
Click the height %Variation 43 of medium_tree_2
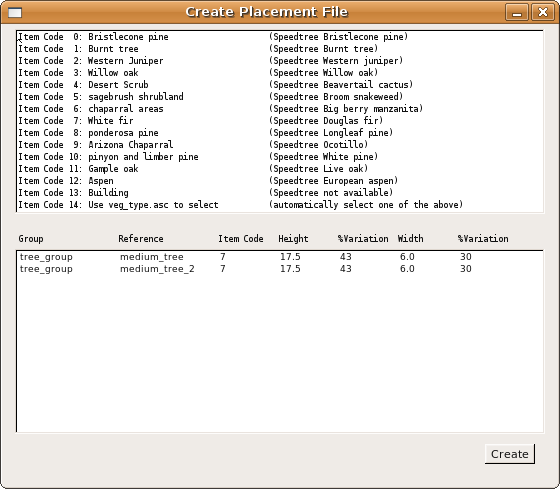pyautogui.click(x=346, y=269)
